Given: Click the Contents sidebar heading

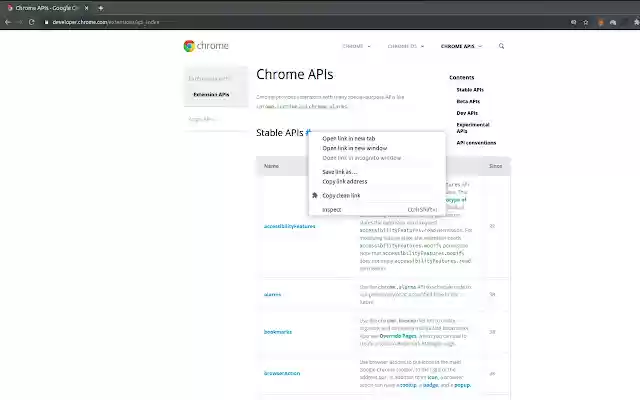Looking at the screenshot, I should coord(462,78).
